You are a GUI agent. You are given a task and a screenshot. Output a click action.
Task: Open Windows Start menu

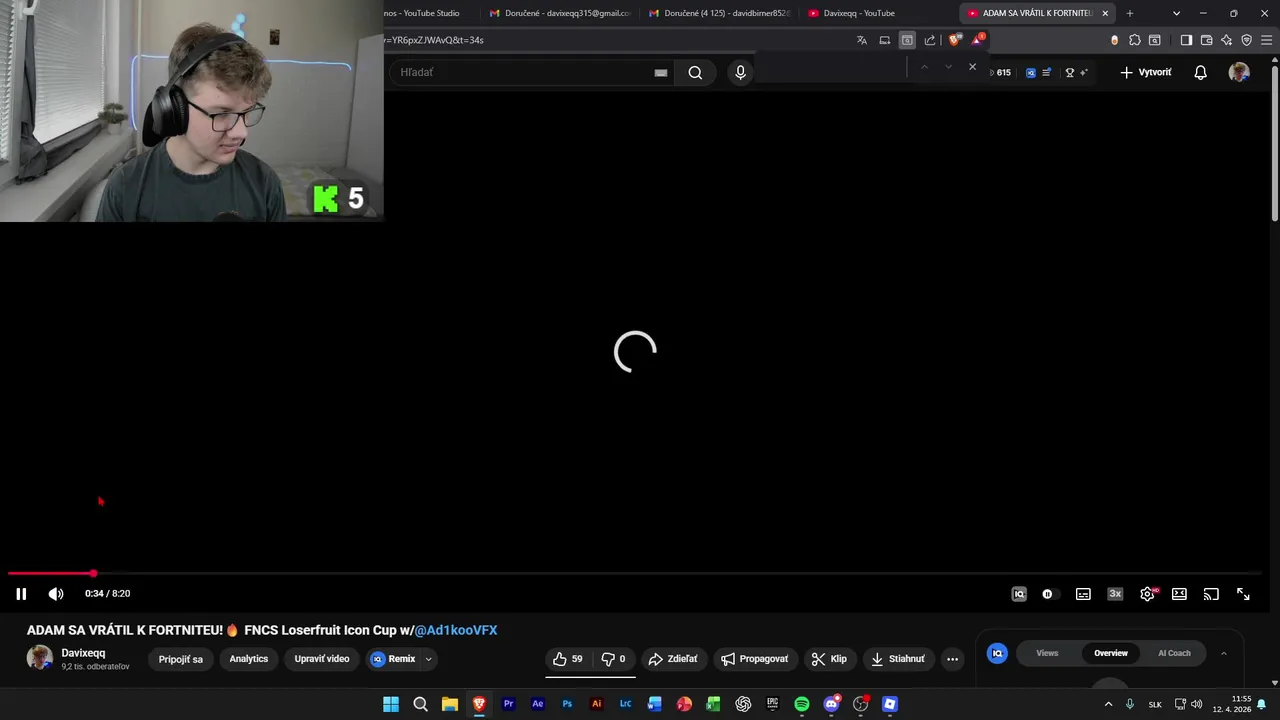pyautogui.click(x=391, y=704)
